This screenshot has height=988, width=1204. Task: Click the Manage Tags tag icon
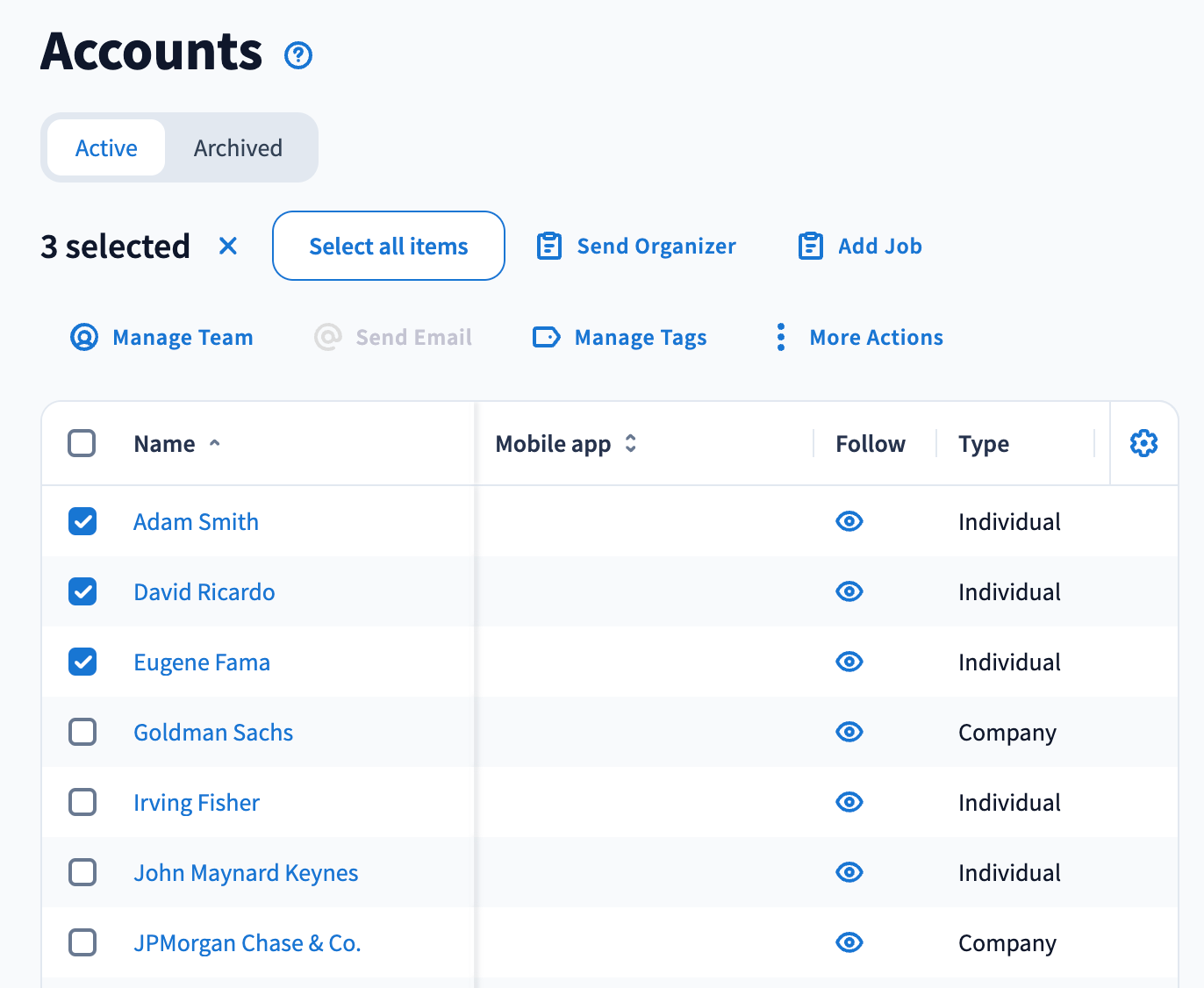(546, 338)
